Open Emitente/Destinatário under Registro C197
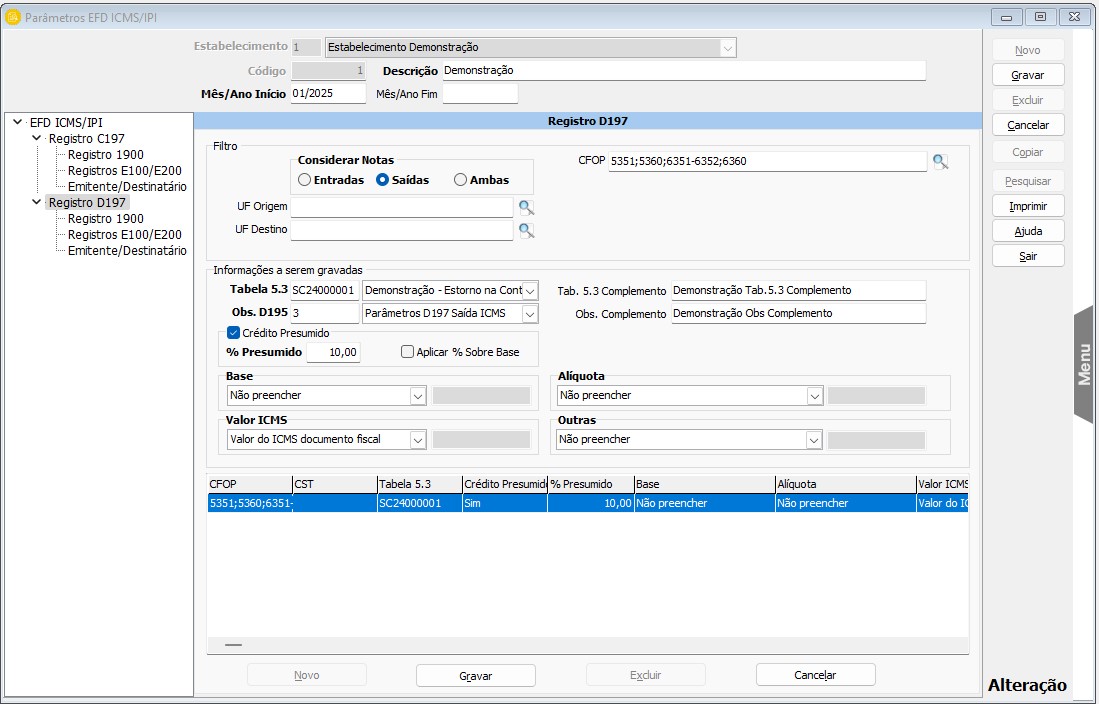Viewport: 1099px width, 704px height. (x=127, y=187)
